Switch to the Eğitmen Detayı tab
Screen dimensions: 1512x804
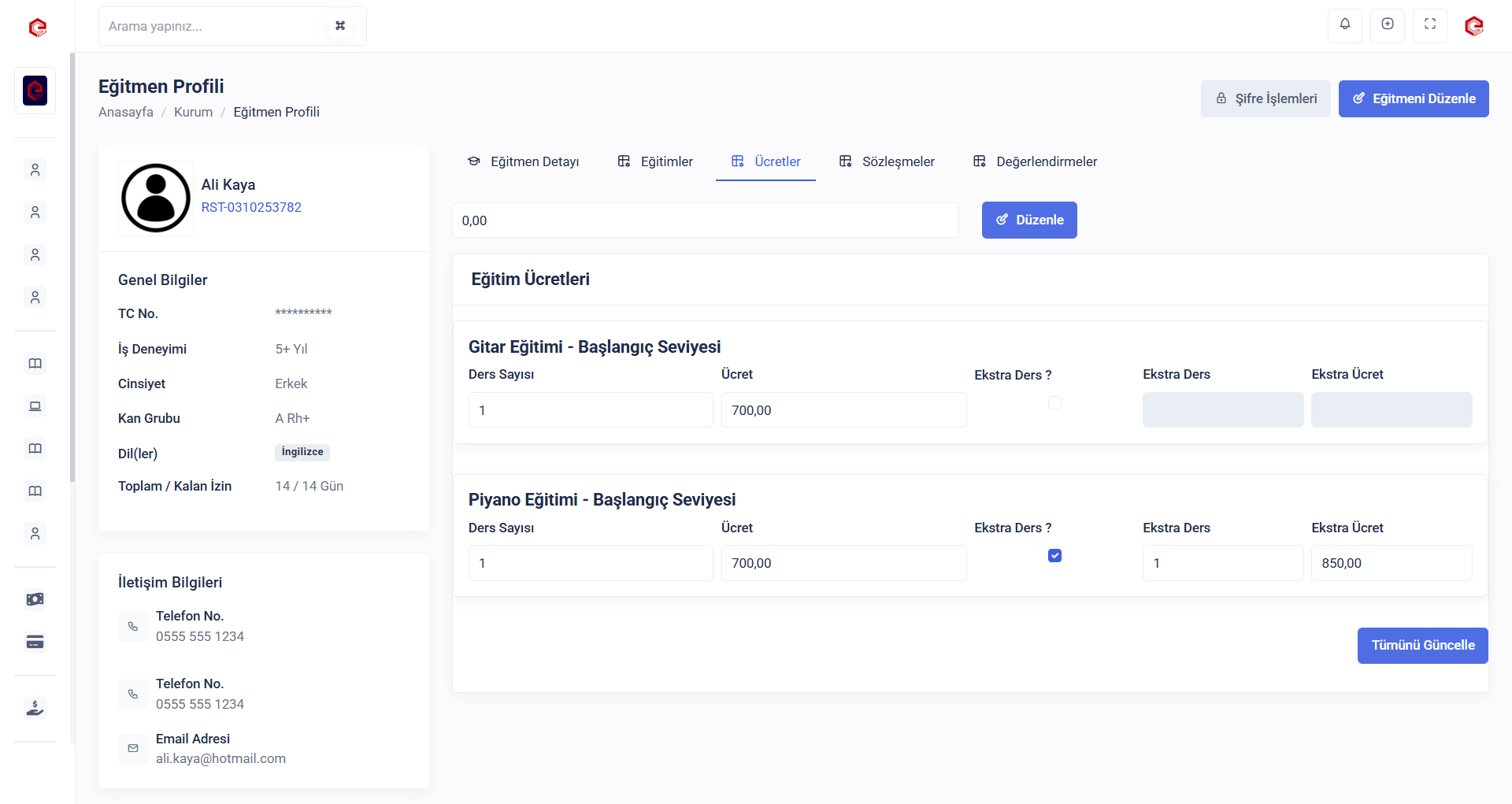(x=524, y=161)
